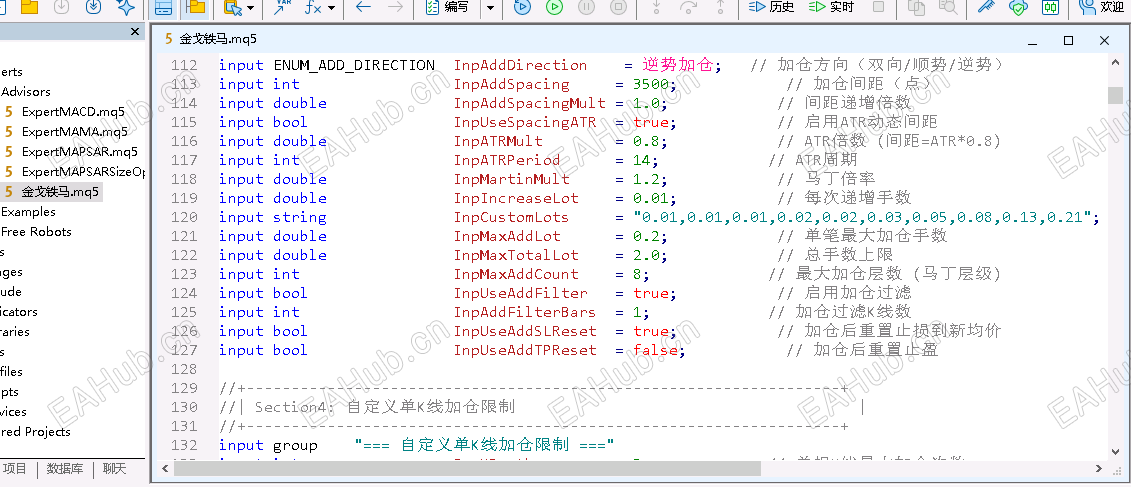Click the Step Out debug icon

pos(720,7)
